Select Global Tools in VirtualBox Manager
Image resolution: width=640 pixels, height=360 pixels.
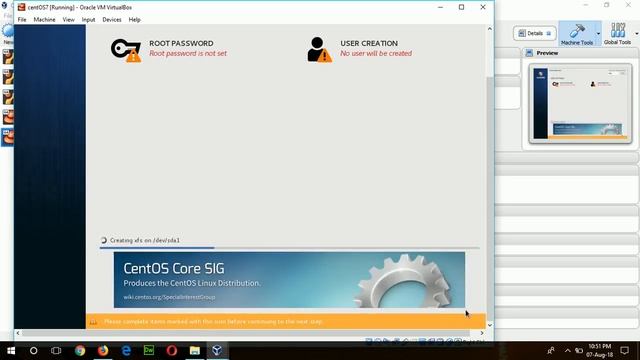click(x=617, y=34)
